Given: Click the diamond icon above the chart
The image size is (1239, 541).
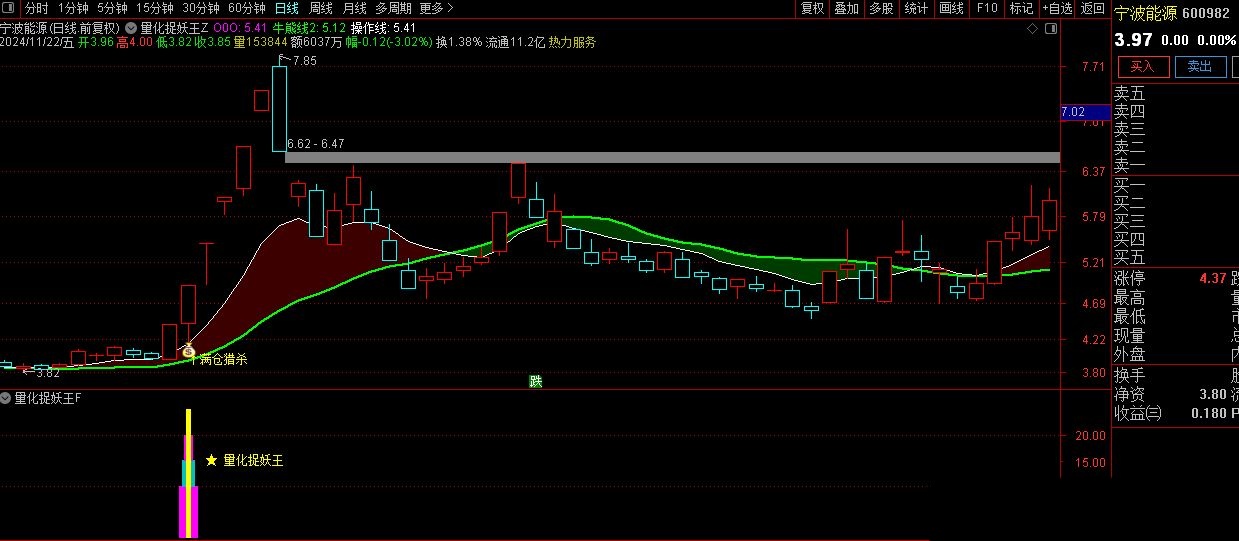Looking at the screenshot, I should point(1033,29).
